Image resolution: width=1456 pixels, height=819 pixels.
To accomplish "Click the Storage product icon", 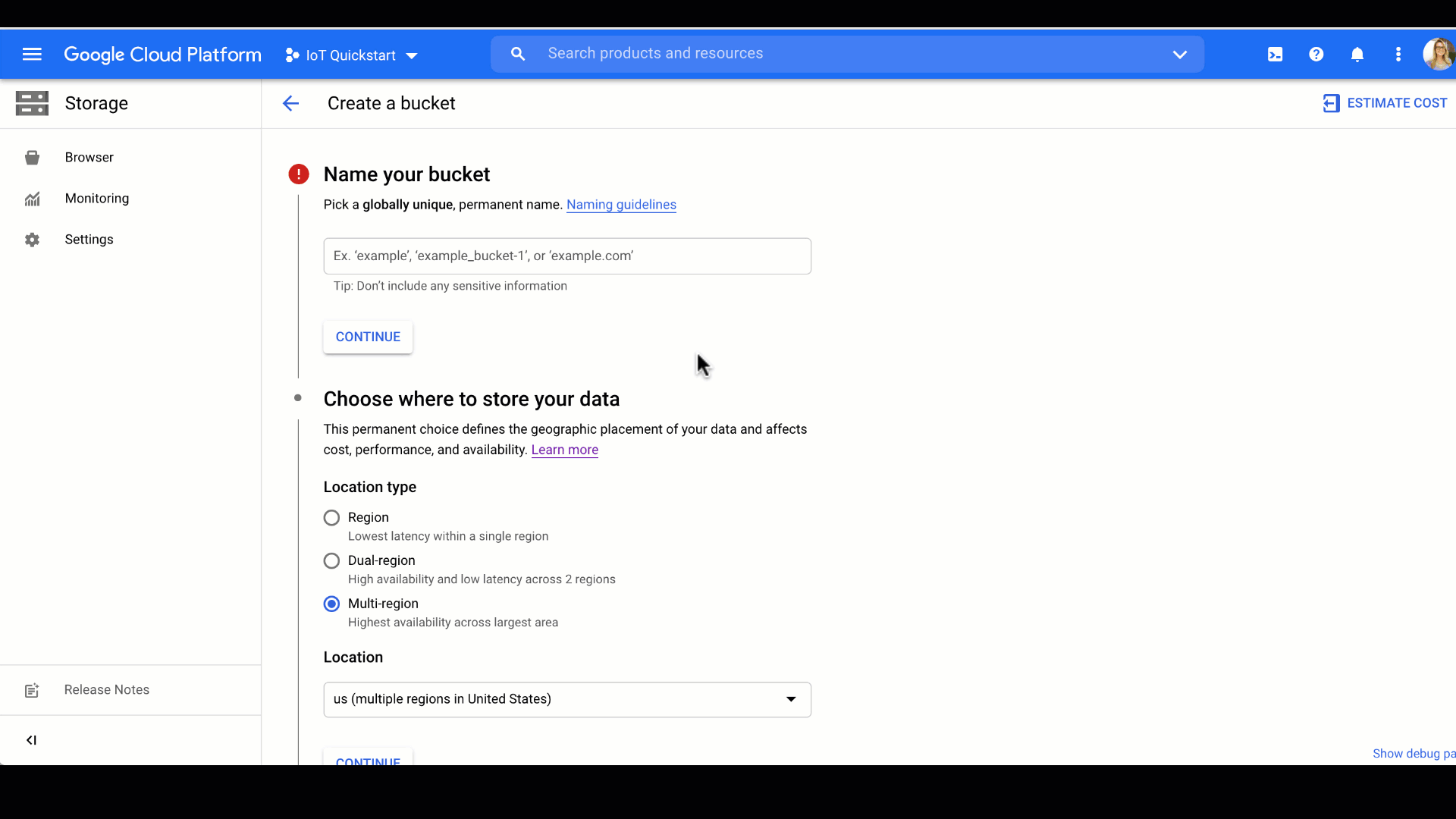I will click(32, 103).
